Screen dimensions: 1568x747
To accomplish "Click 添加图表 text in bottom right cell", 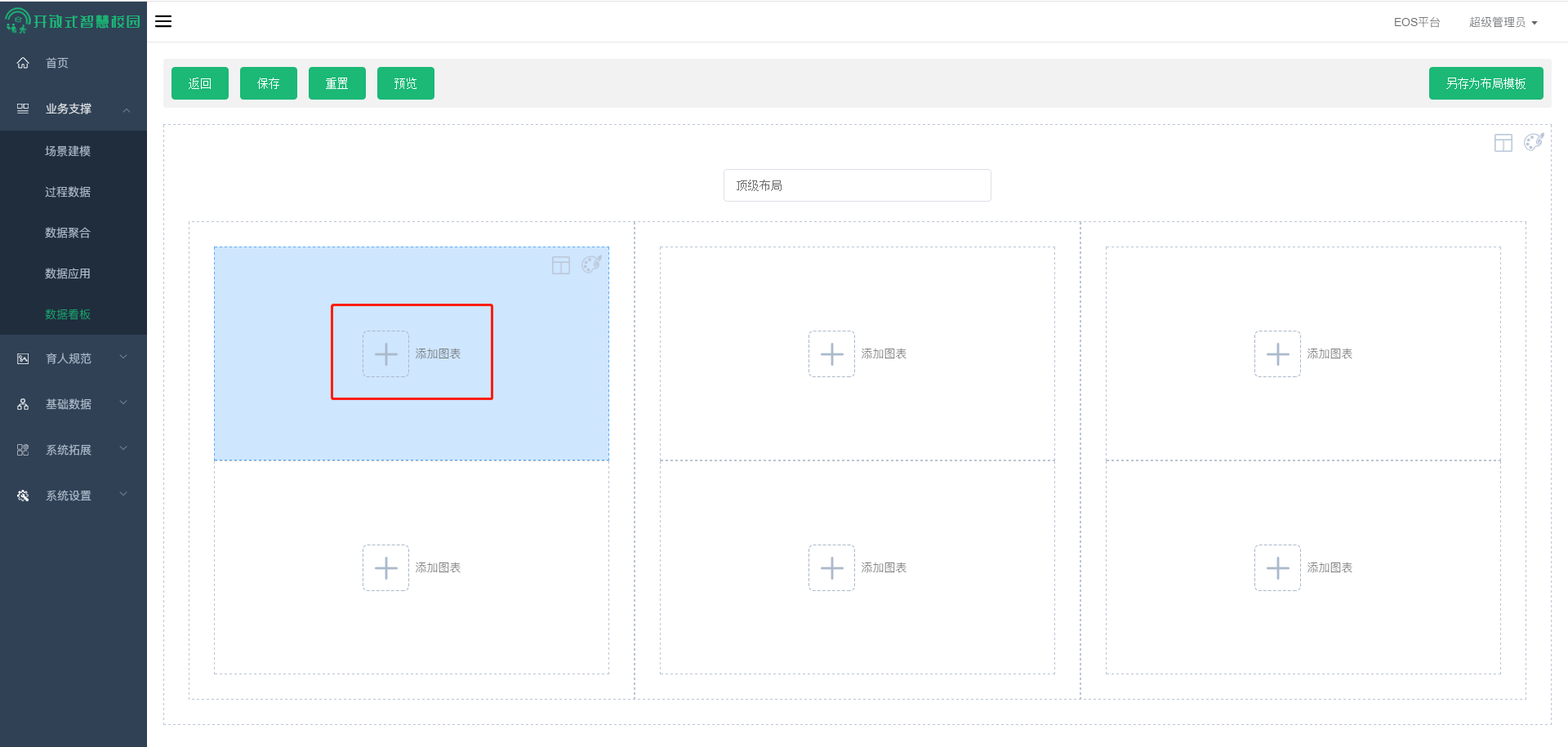I will tap(1330, 567).
